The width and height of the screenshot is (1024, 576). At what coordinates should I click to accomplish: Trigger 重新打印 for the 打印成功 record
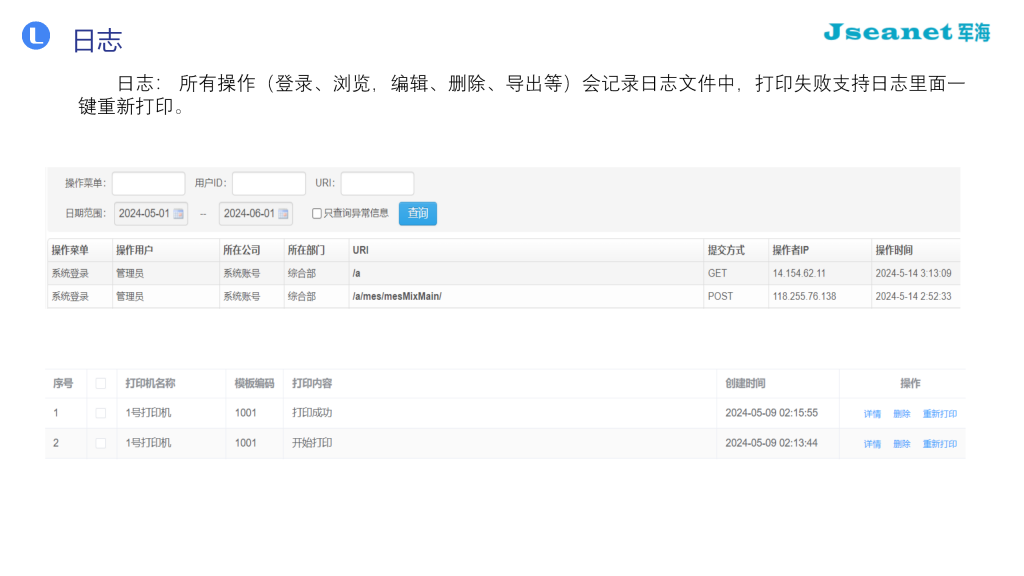pyautogui.click(x=939, y=413)
